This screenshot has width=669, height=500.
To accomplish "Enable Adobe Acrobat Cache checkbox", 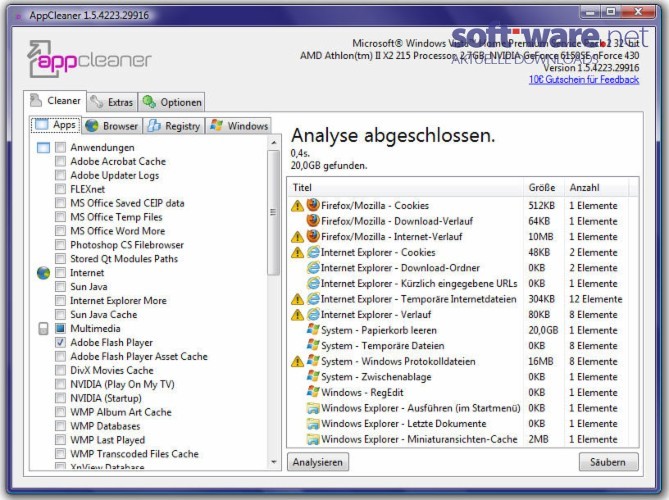I will click(61, 161).
